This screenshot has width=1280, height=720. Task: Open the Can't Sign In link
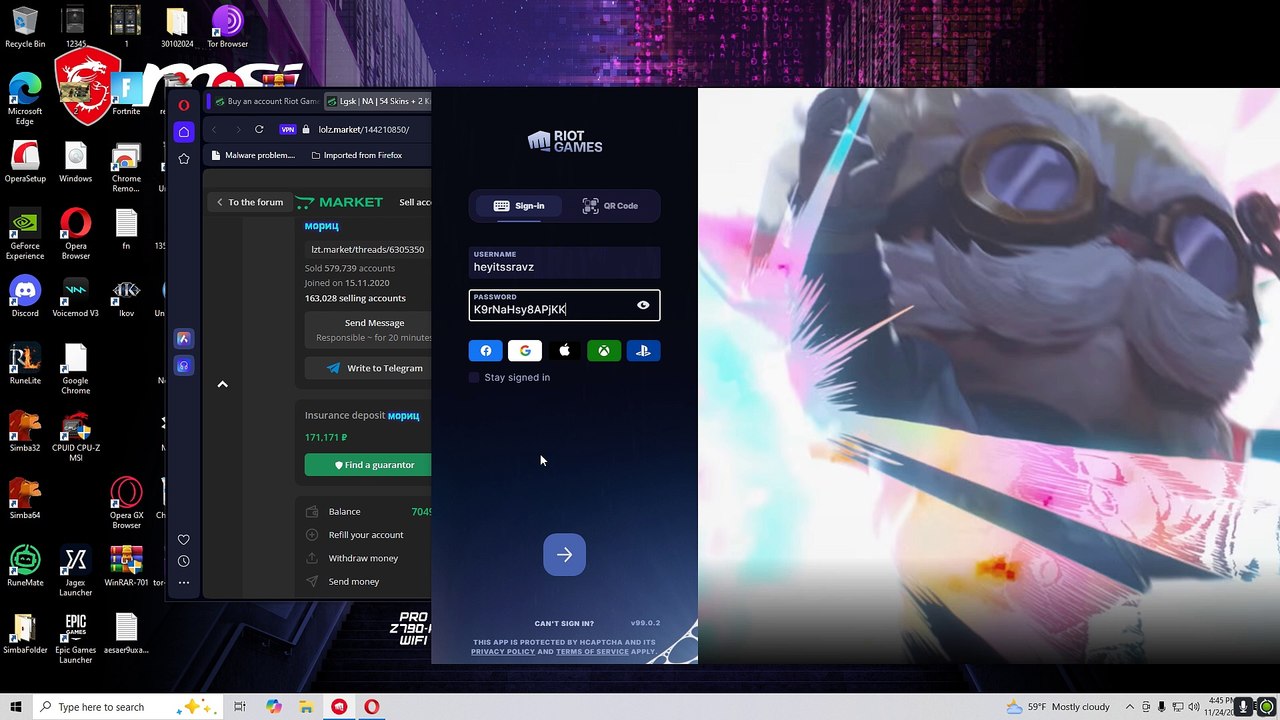564,623
